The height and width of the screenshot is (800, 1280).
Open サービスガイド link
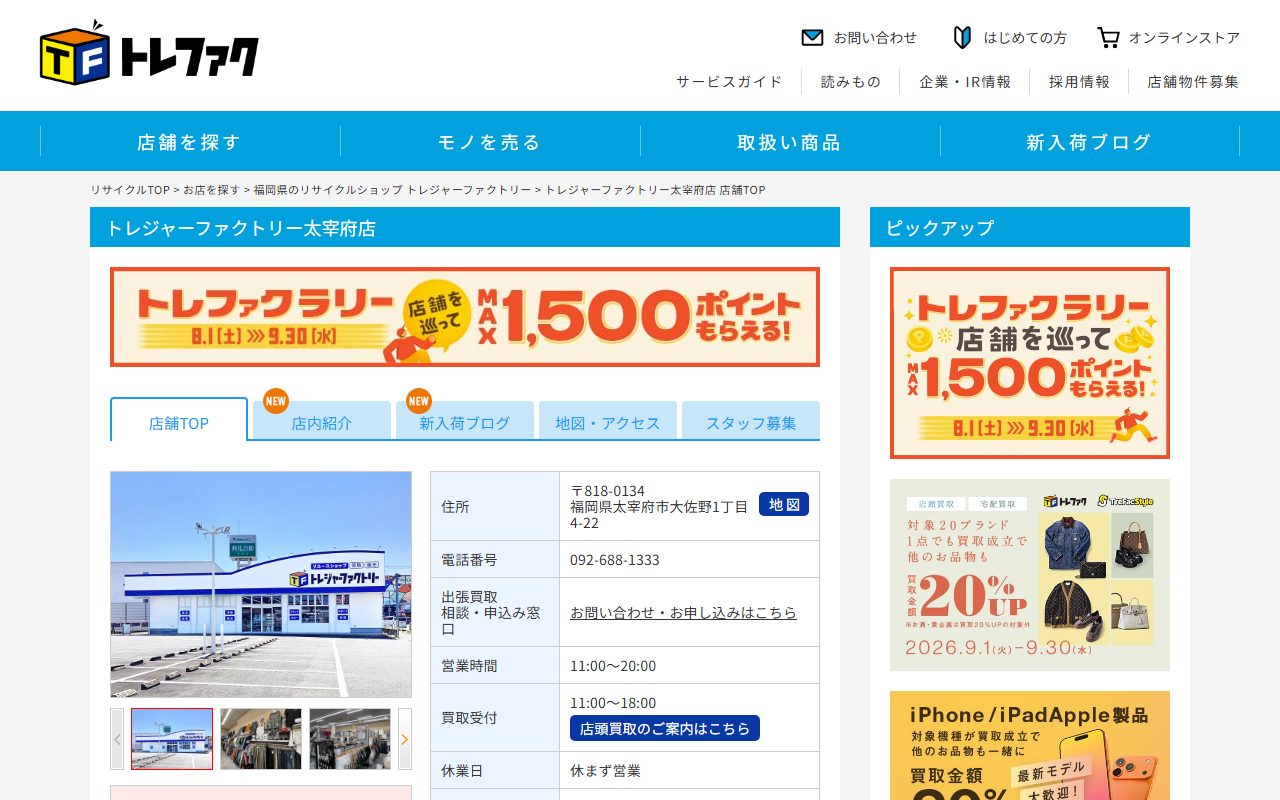[x=729, y=82]
